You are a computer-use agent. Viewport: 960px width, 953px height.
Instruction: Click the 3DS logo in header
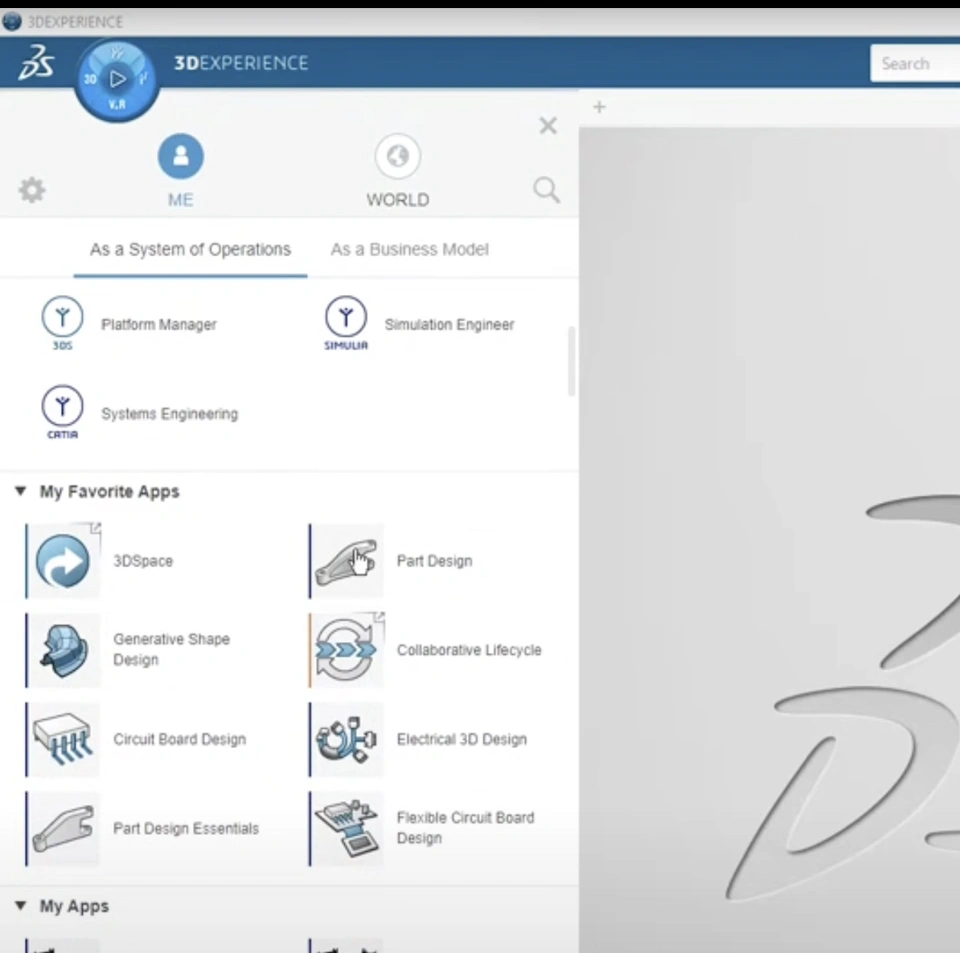[36, 62]
